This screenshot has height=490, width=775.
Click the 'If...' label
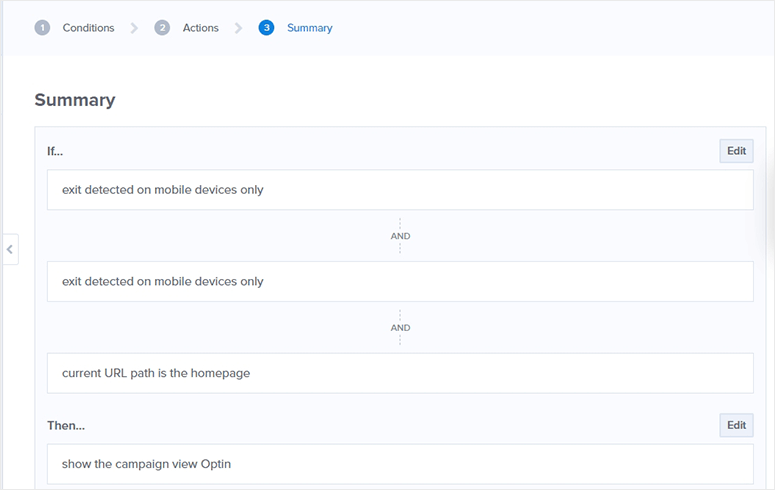click(x=55, y=151)
